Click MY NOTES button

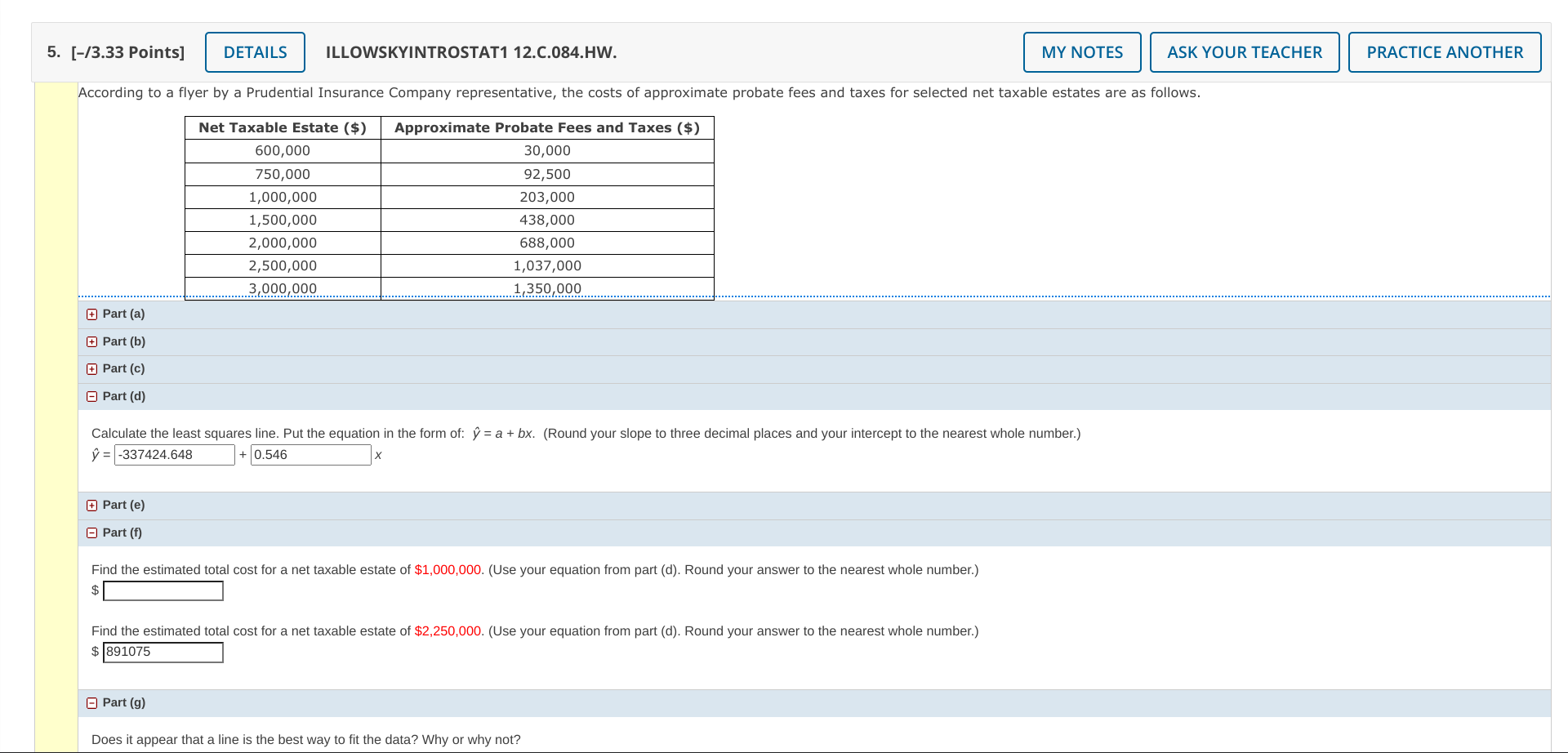coord(1082,52)
